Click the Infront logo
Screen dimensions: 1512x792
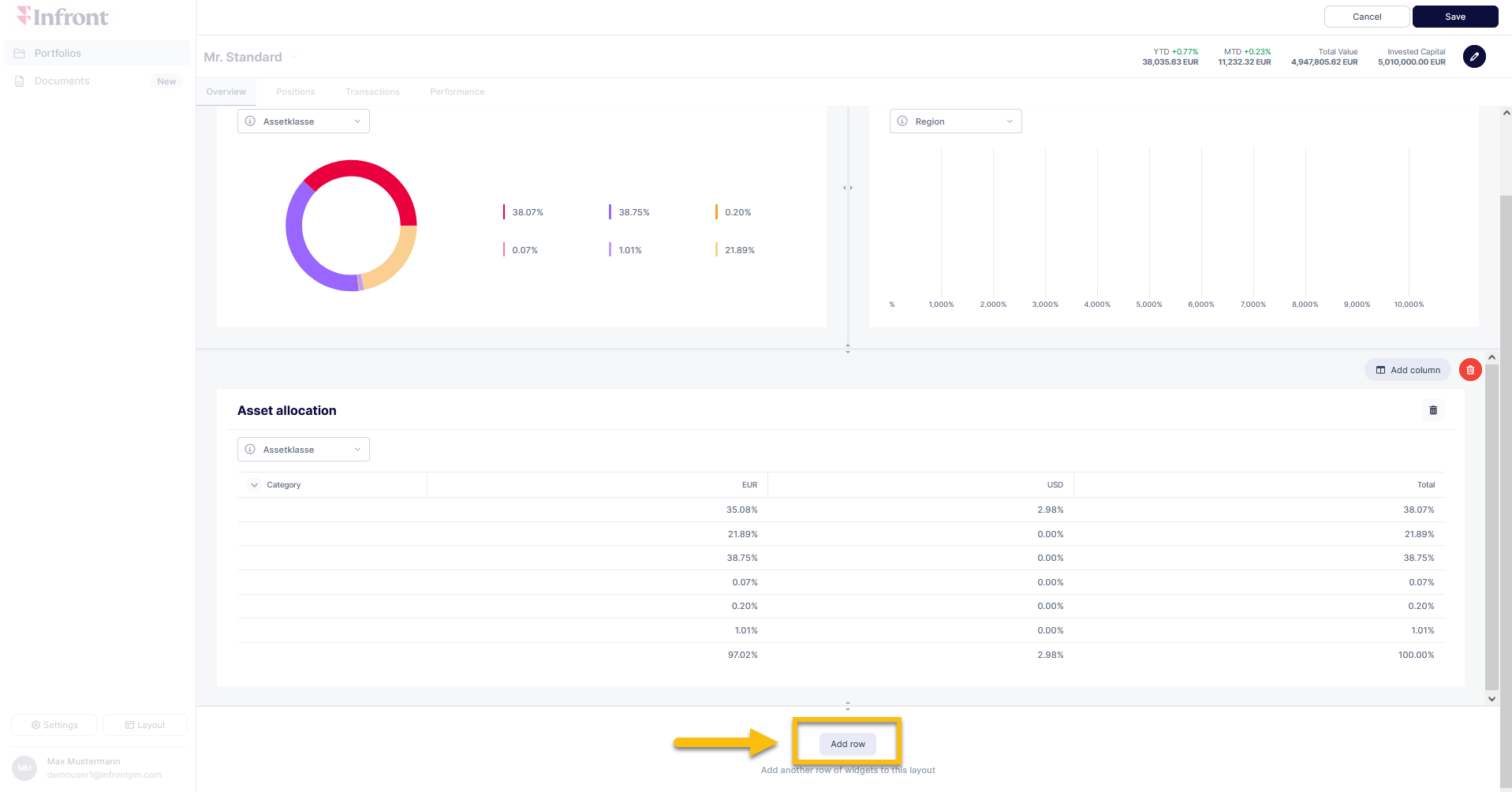pos(63,17)
